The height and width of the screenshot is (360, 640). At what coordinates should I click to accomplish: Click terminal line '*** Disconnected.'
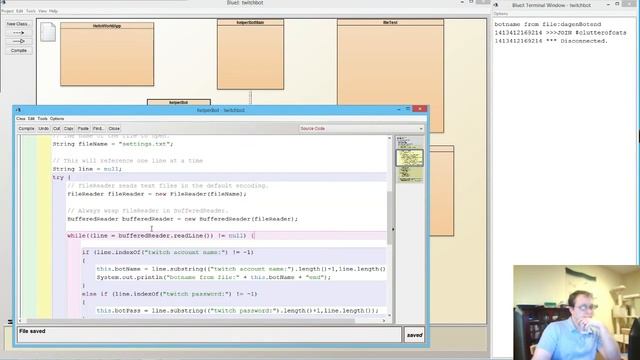551,41
